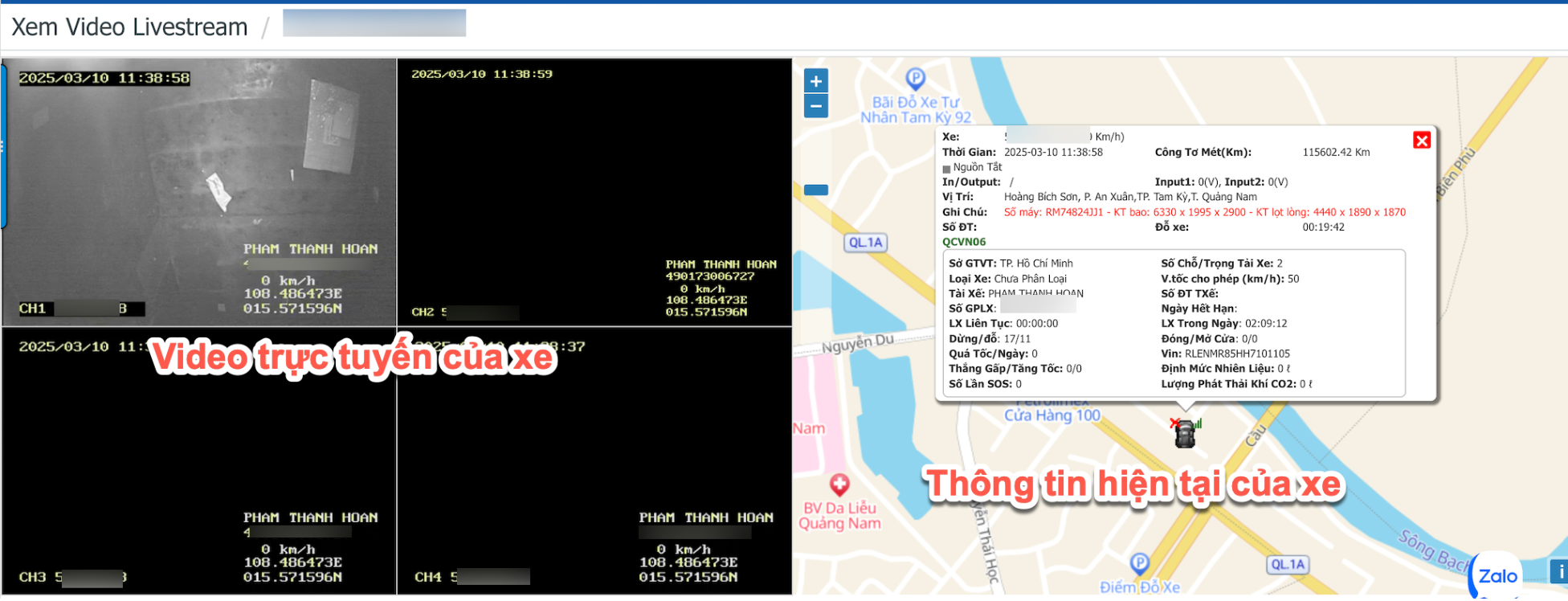Image resolution: width=1568 pixels, height=601 pixels.
Task: Click the 'Xem Video Livestream' page title
Action: (129, 27)
